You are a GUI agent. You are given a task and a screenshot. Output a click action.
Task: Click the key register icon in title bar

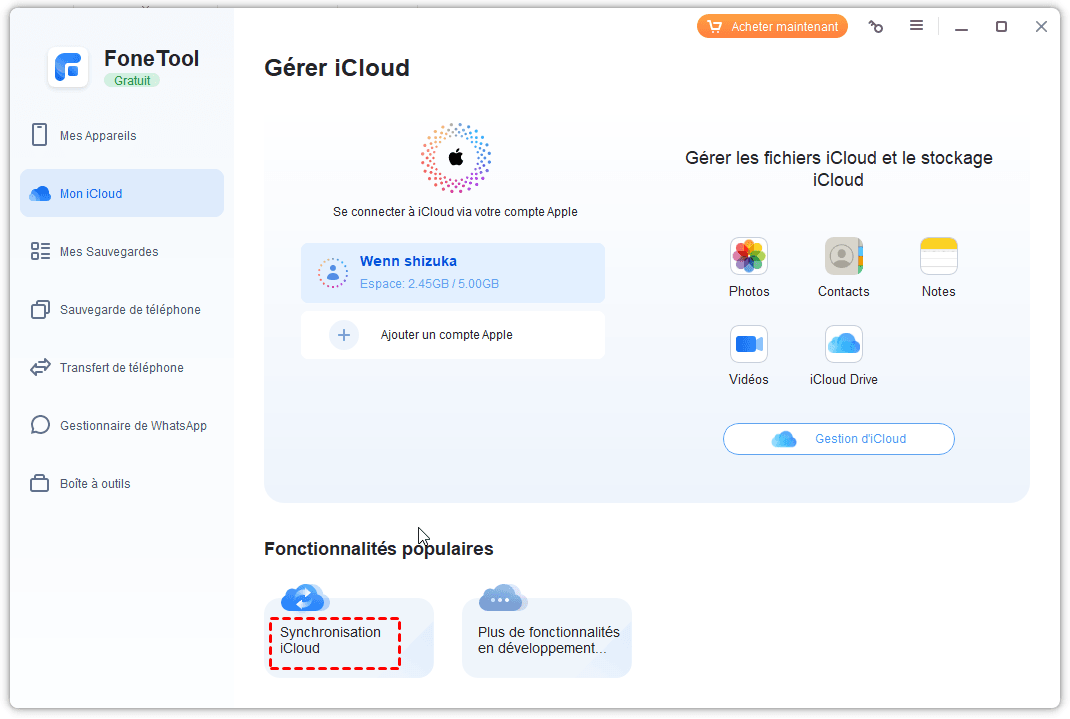coord(876,27)
